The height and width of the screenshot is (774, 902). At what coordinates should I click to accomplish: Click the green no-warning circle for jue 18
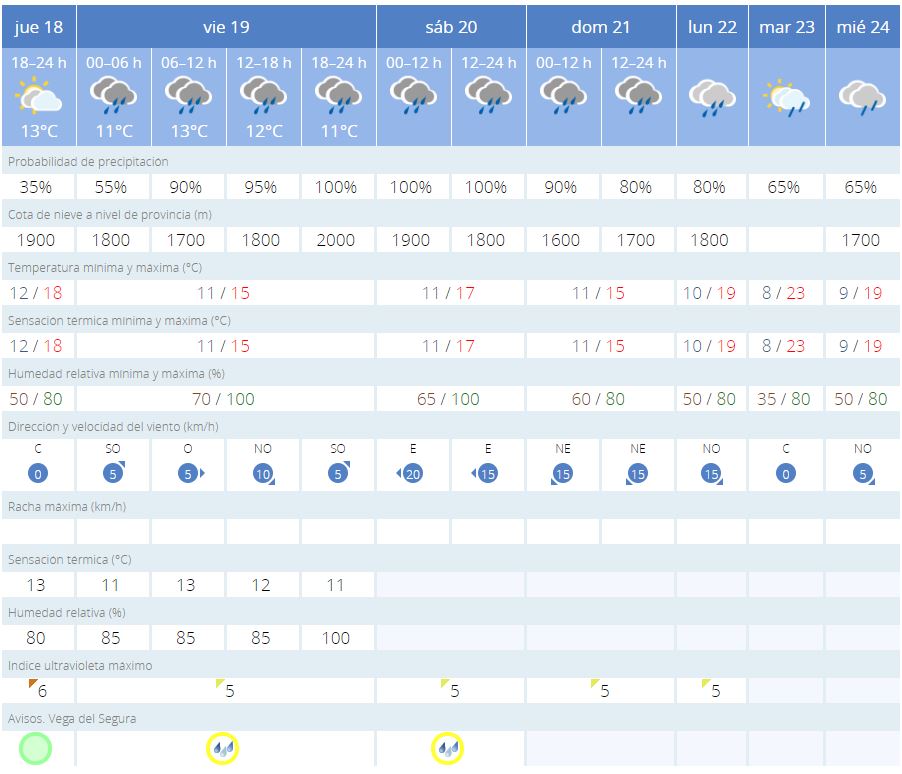[35, 748]
